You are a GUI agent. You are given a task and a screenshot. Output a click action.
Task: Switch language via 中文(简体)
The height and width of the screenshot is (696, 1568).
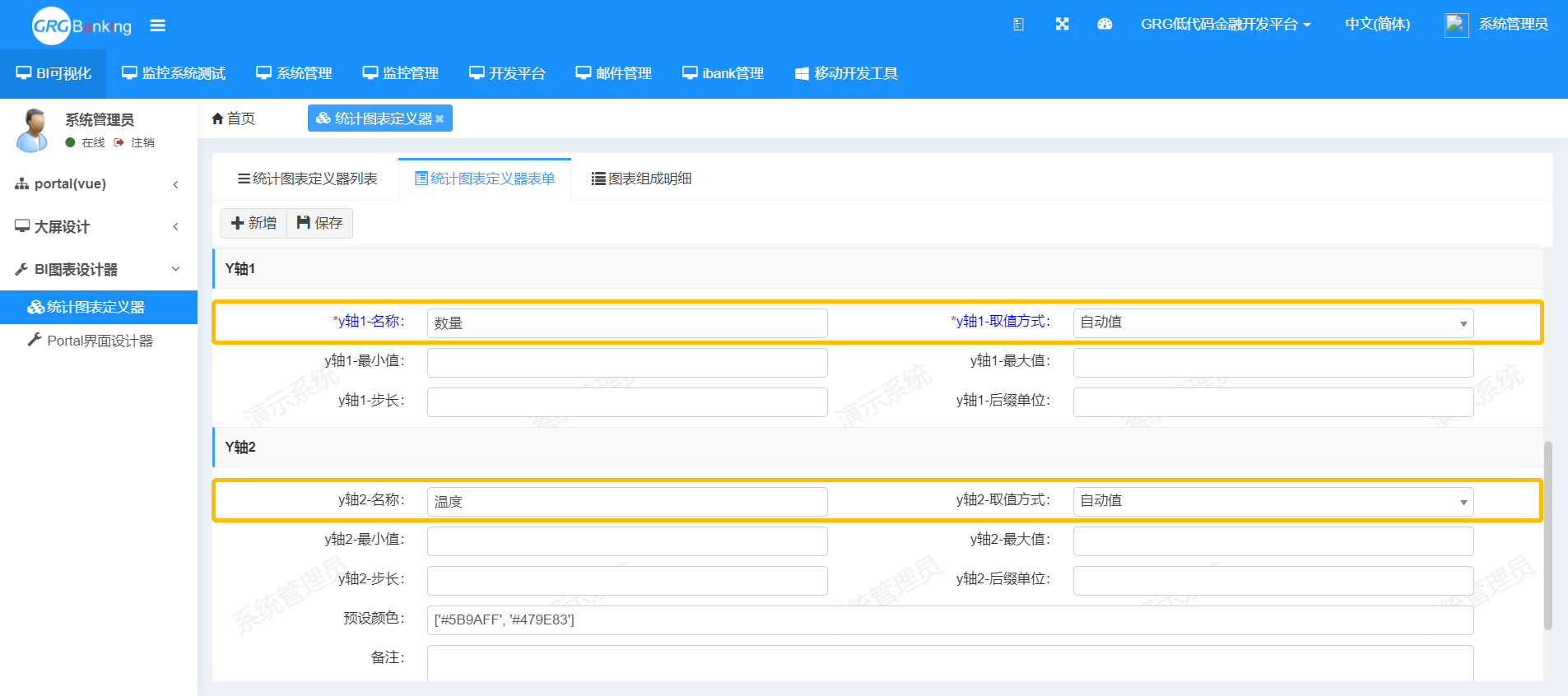1377,24
